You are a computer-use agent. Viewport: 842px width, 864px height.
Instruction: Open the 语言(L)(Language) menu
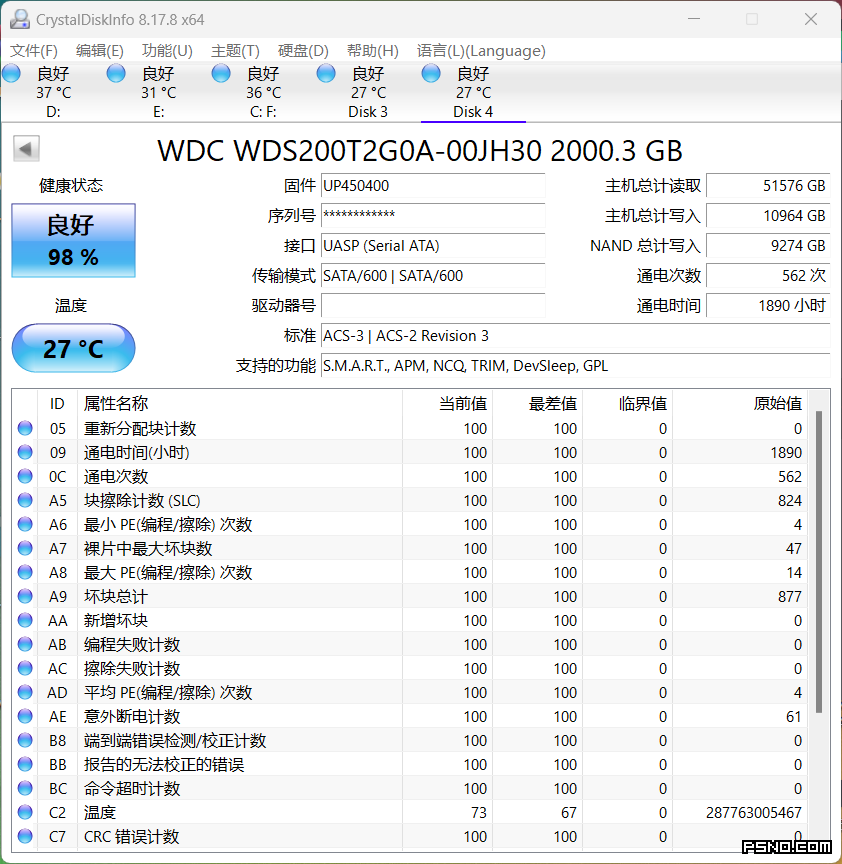click(481, 51)
